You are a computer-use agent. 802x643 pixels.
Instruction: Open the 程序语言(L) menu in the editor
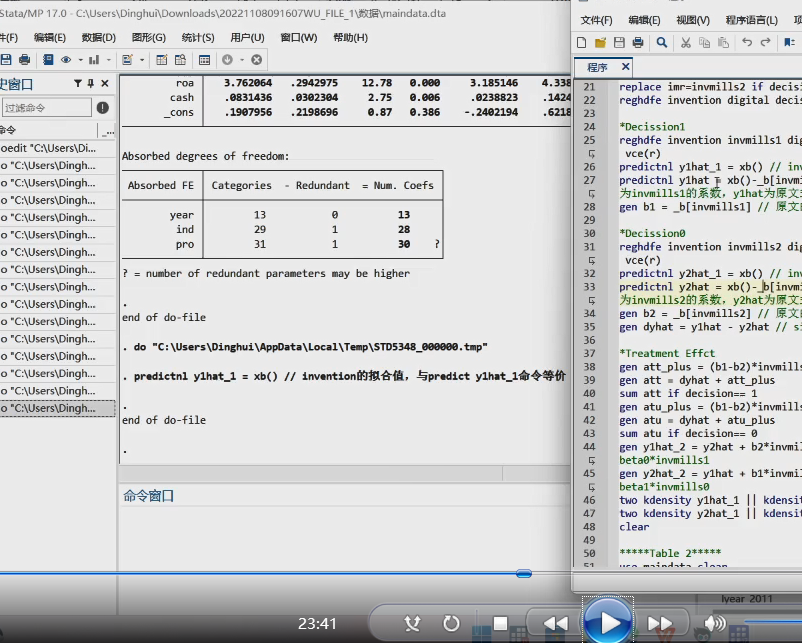coord(752,20)
